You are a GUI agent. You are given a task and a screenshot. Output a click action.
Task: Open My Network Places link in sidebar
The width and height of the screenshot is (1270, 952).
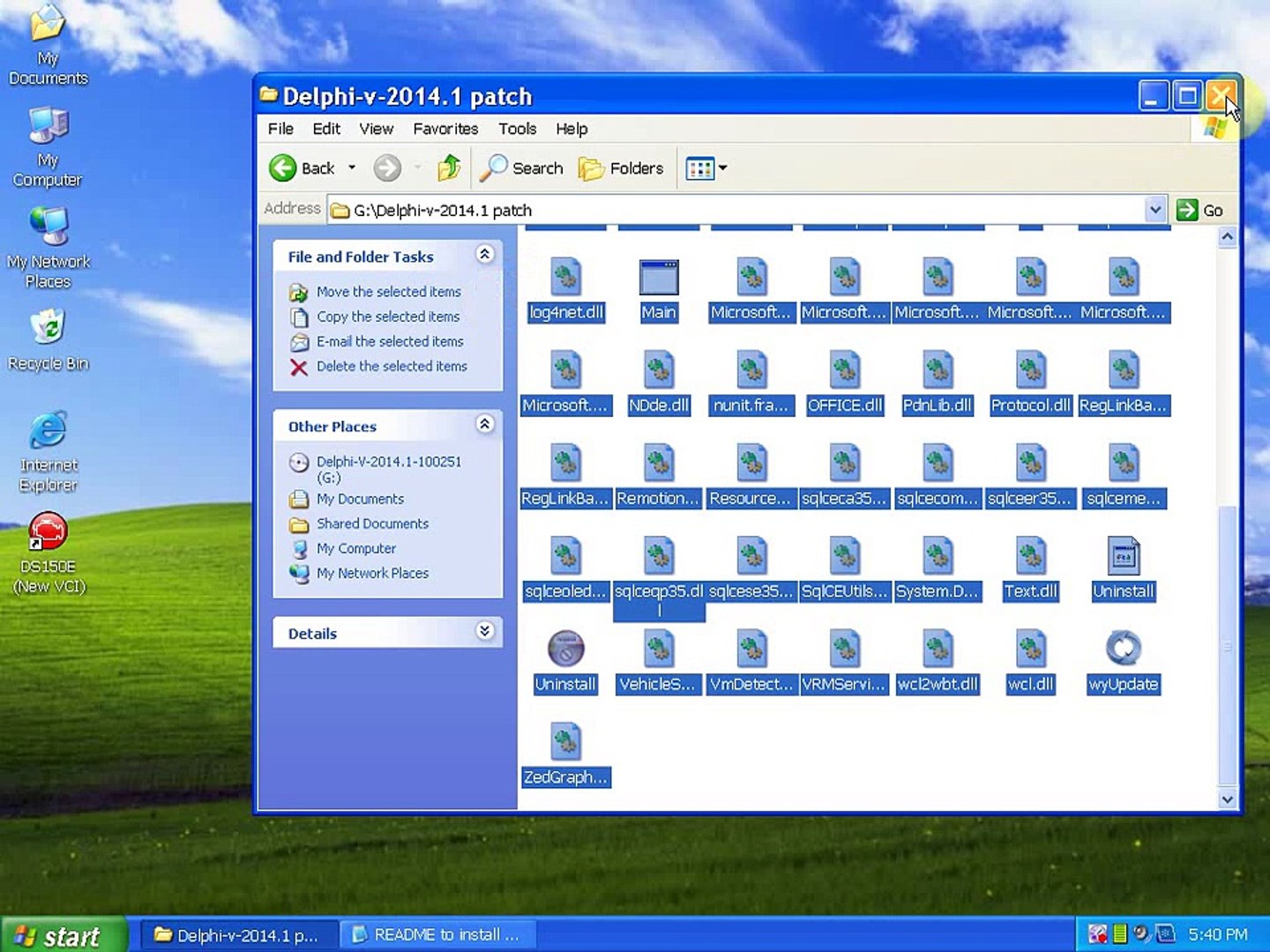[372, 573]
